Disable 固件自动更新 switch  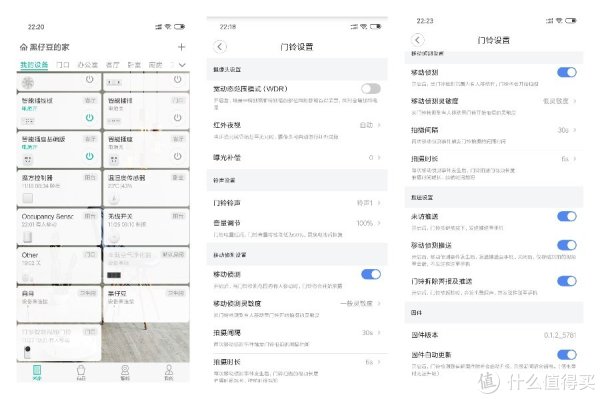(567, 355)
